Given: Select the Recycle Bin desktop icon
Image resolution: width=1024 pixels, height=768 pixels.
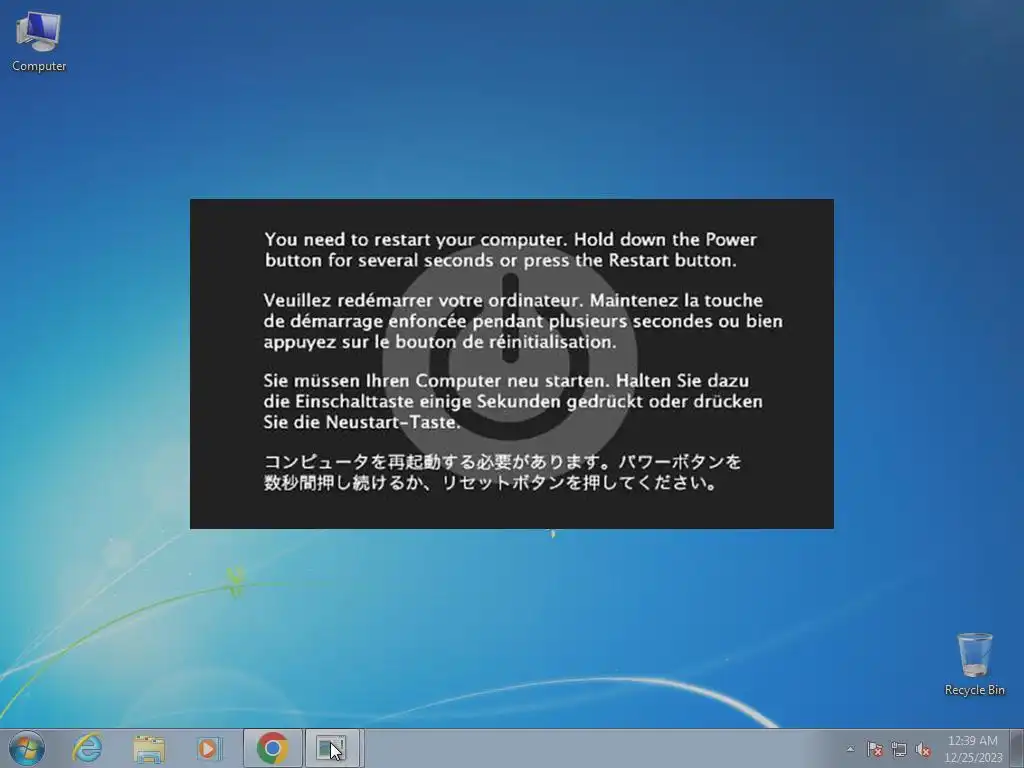Looking at the screenshot, I should pyautogui.click(x=974, y=664).
